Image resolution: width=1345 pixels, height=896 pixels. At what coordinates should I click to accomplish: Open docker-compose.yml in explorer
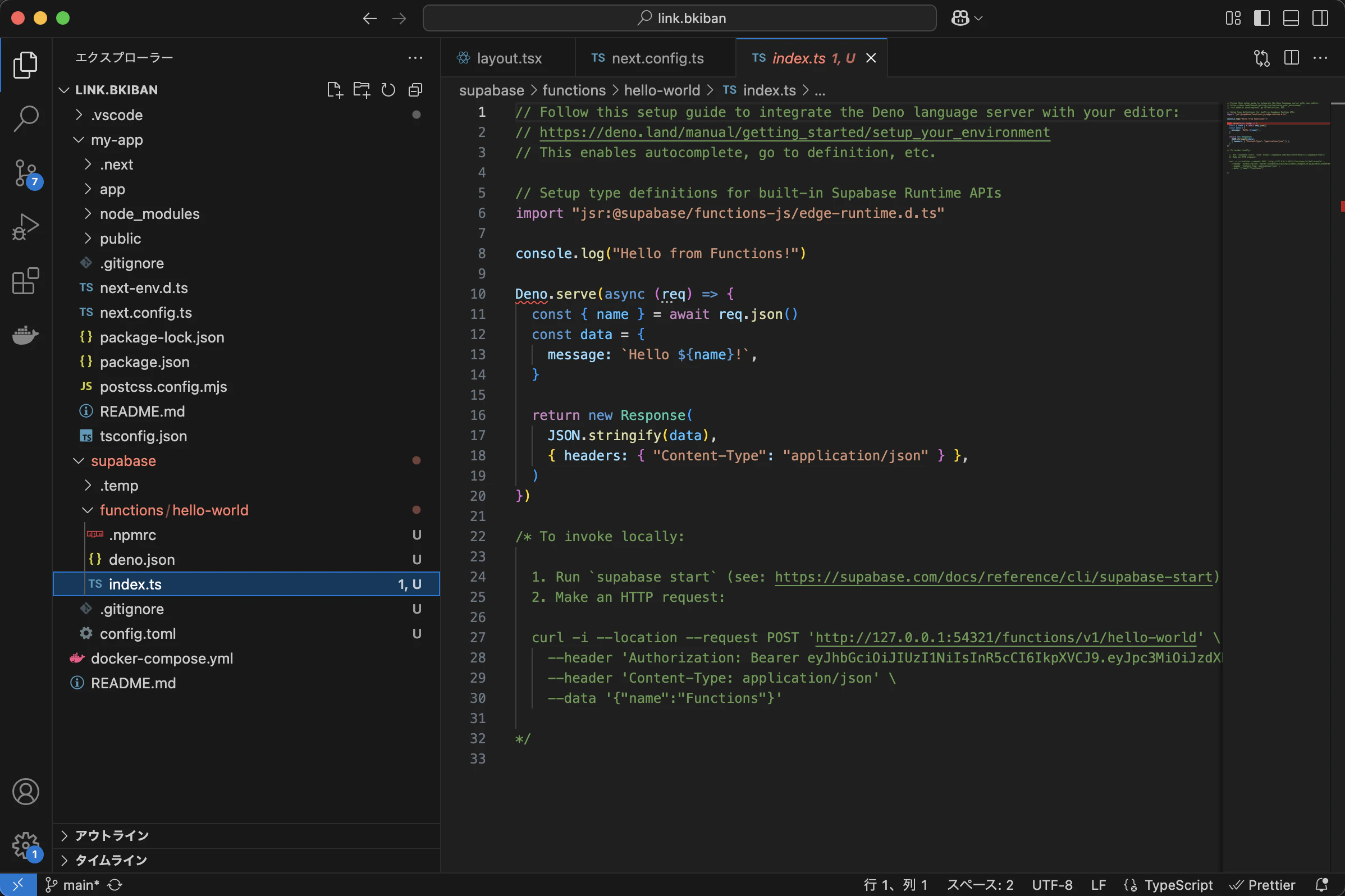[246, 659]
